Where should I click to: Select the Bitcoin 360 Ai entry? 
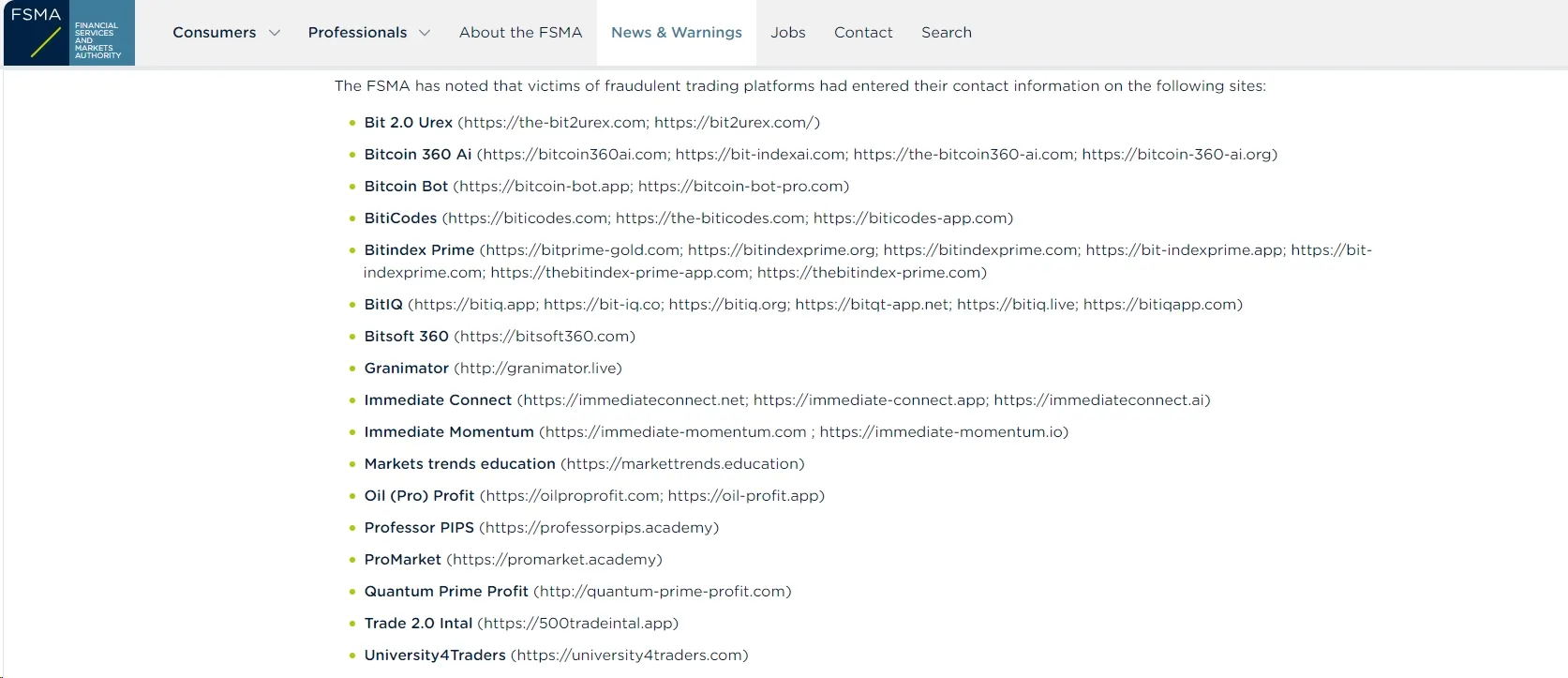pos(418,155)
